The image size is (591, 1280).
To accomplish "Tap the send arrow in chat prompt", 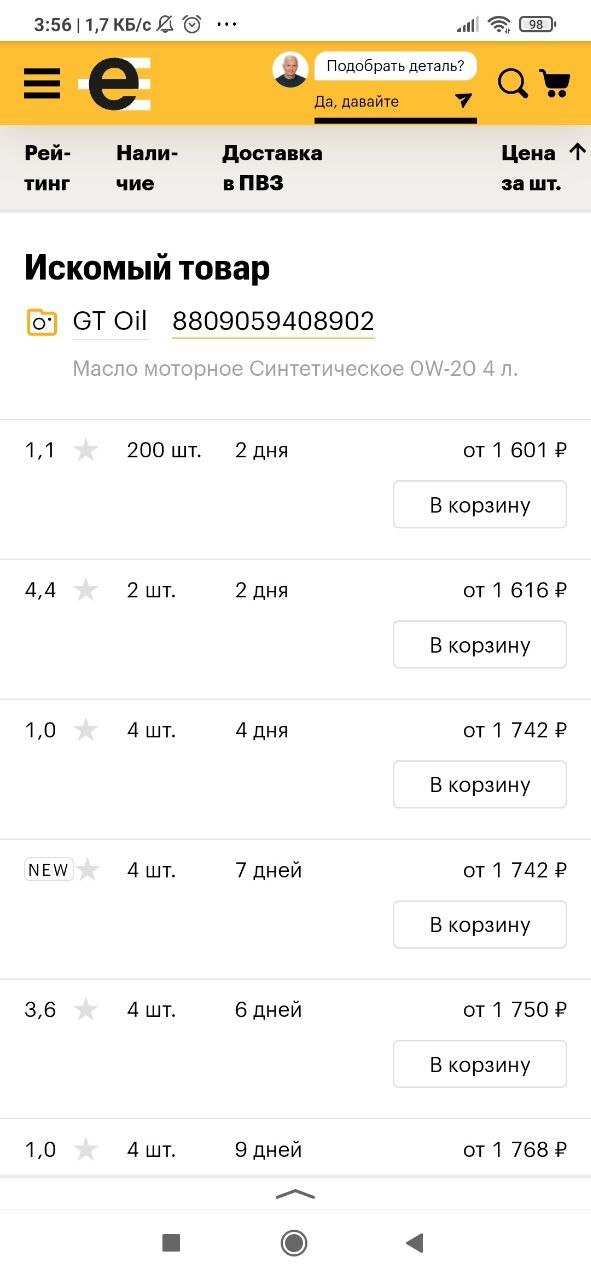I will point(462,100).
